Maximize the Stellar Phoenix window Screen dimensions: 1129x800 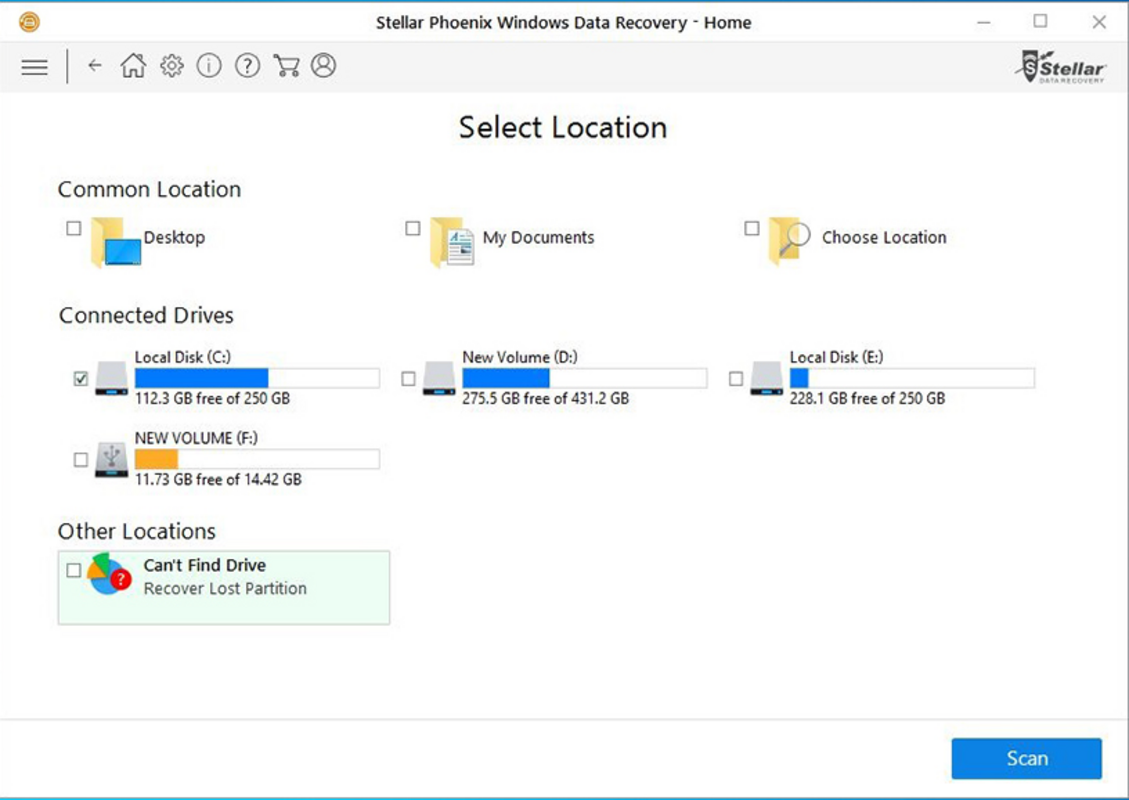1040,22
